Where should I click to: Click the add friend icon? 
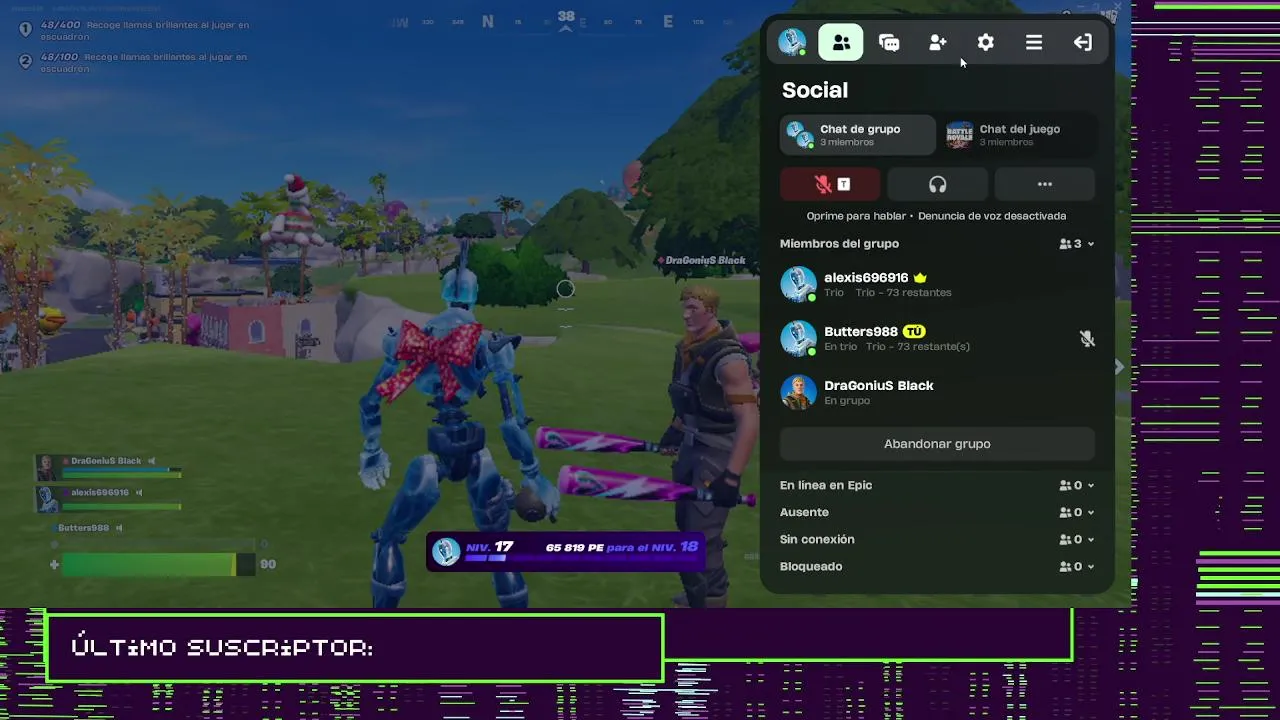tap(937, 42)
